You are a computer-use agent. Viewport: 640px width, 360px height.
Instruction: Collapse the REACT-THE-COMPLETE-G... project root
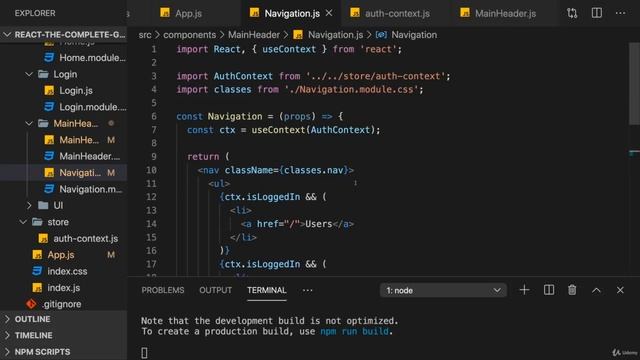63,35
